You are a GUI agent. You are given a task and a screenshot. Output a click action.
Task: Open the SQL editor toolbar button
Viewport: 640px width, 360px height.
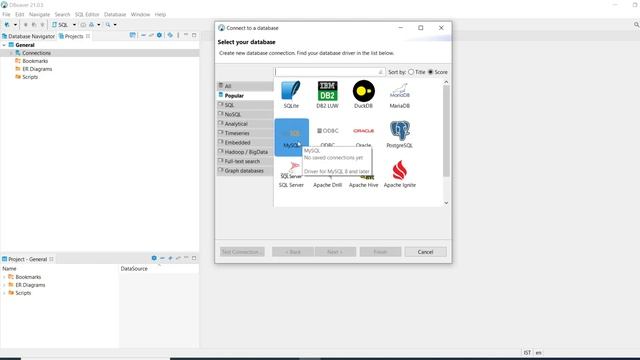(x=60, y=25)
